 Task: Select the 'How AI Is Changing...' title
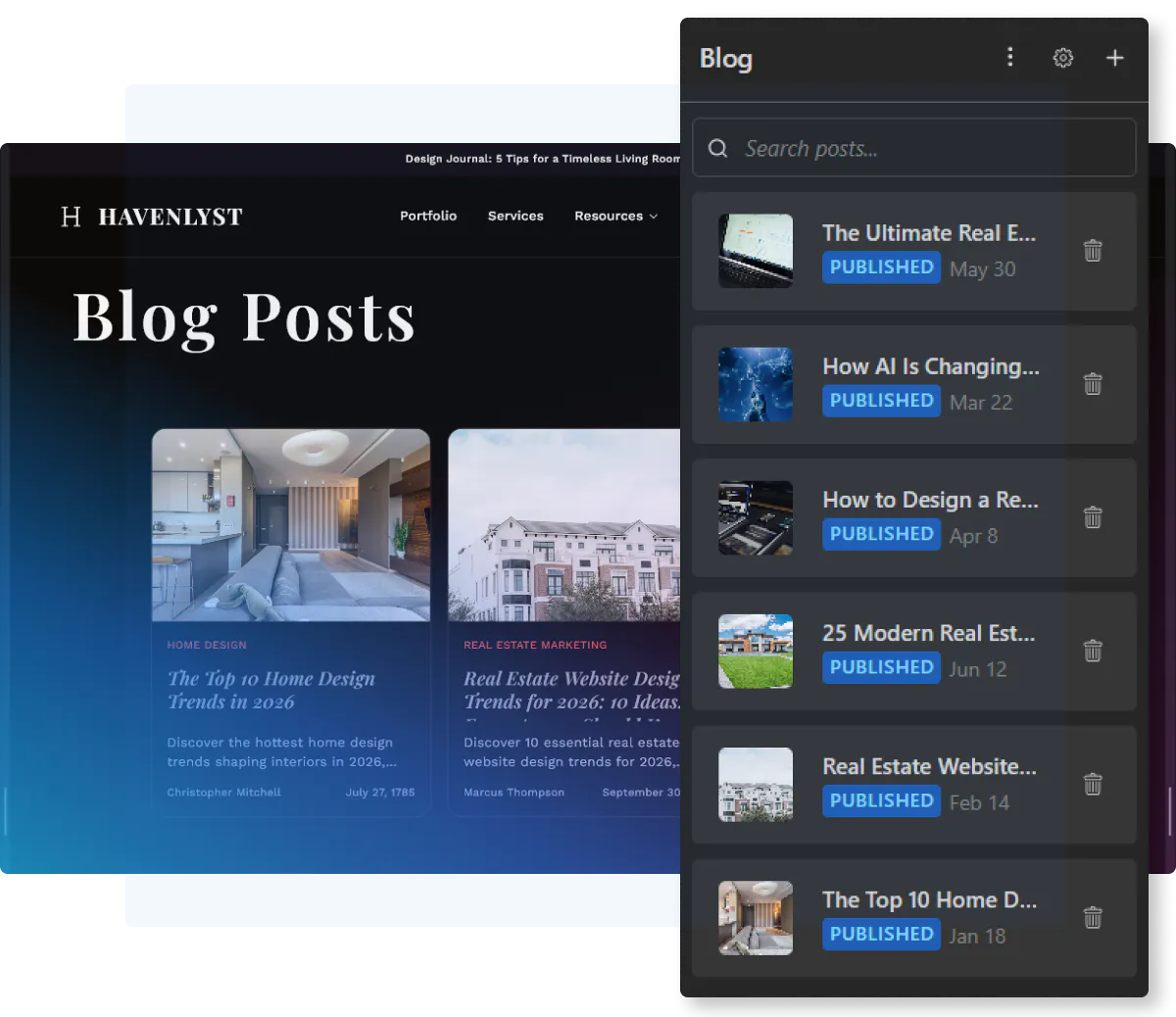[931, 366]
